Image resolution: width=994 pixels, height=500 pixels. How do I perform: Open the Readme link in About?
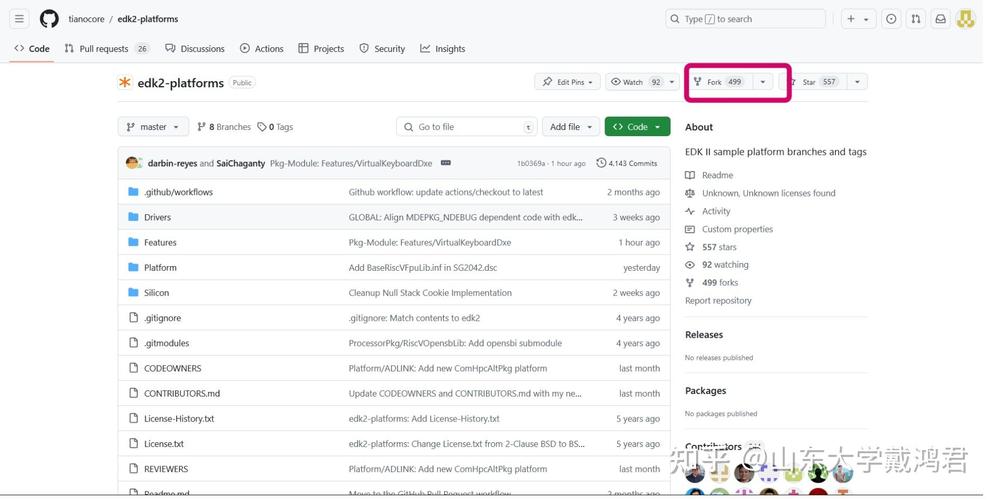[717, 175]
